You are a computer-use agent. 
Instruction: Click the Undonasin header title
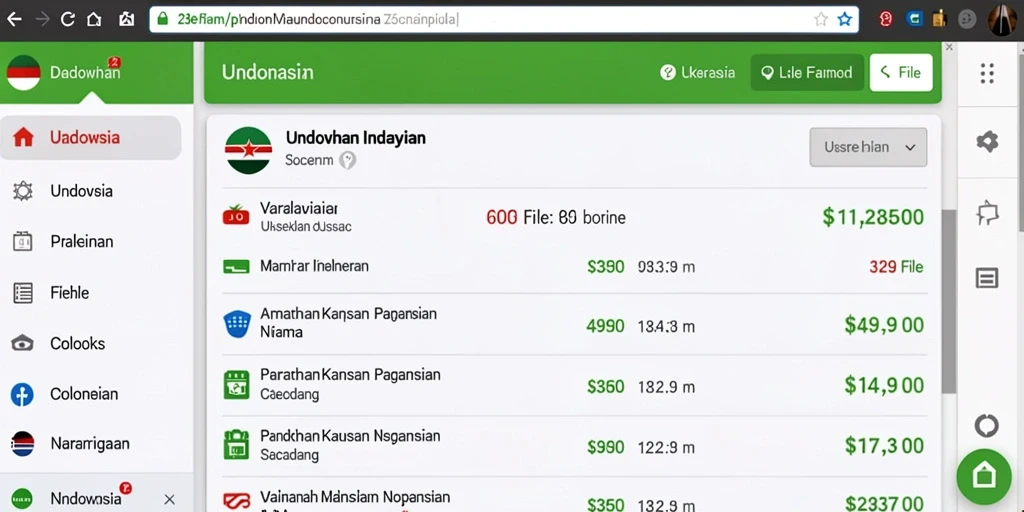tap(267, 72)
